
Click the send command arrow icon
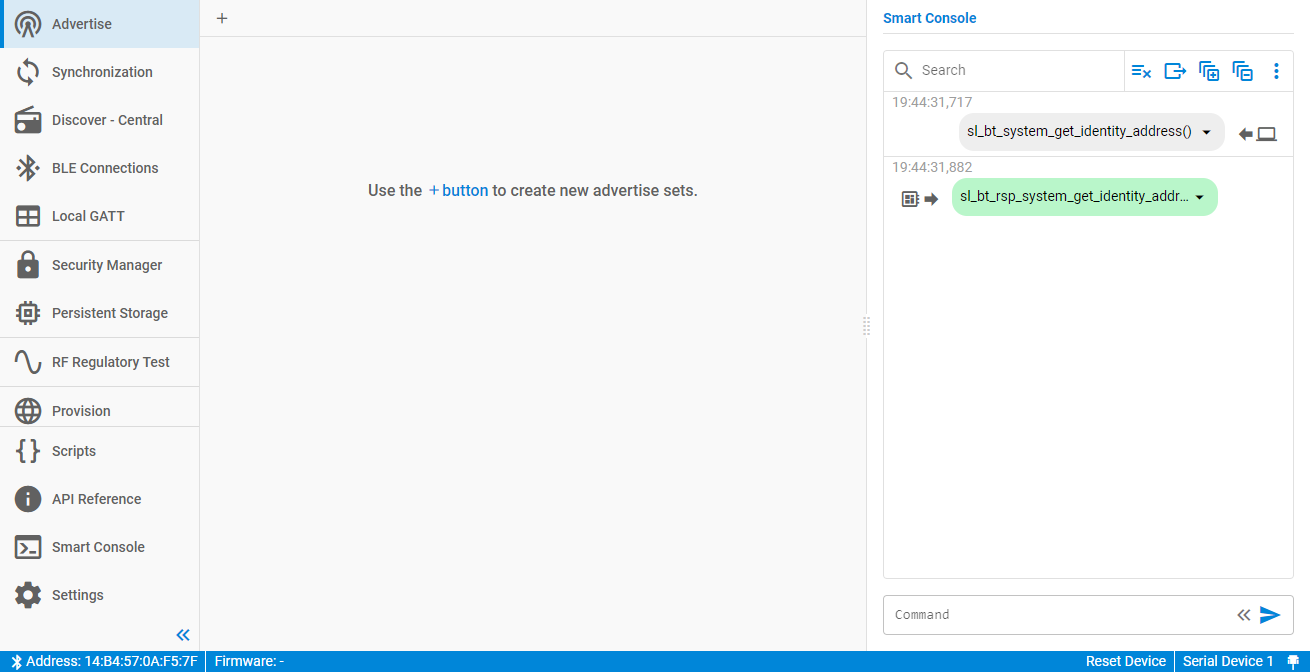pyautogui.click(x=1270, y=615)
